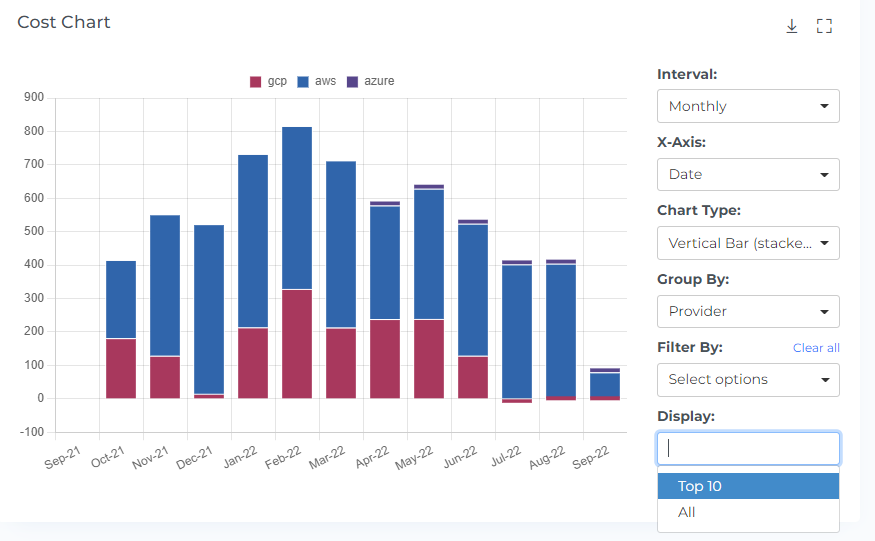Click the Oct-21 aws bar segment
The height and width of the screenshot is (541, 875).
(x=121, y=300)
